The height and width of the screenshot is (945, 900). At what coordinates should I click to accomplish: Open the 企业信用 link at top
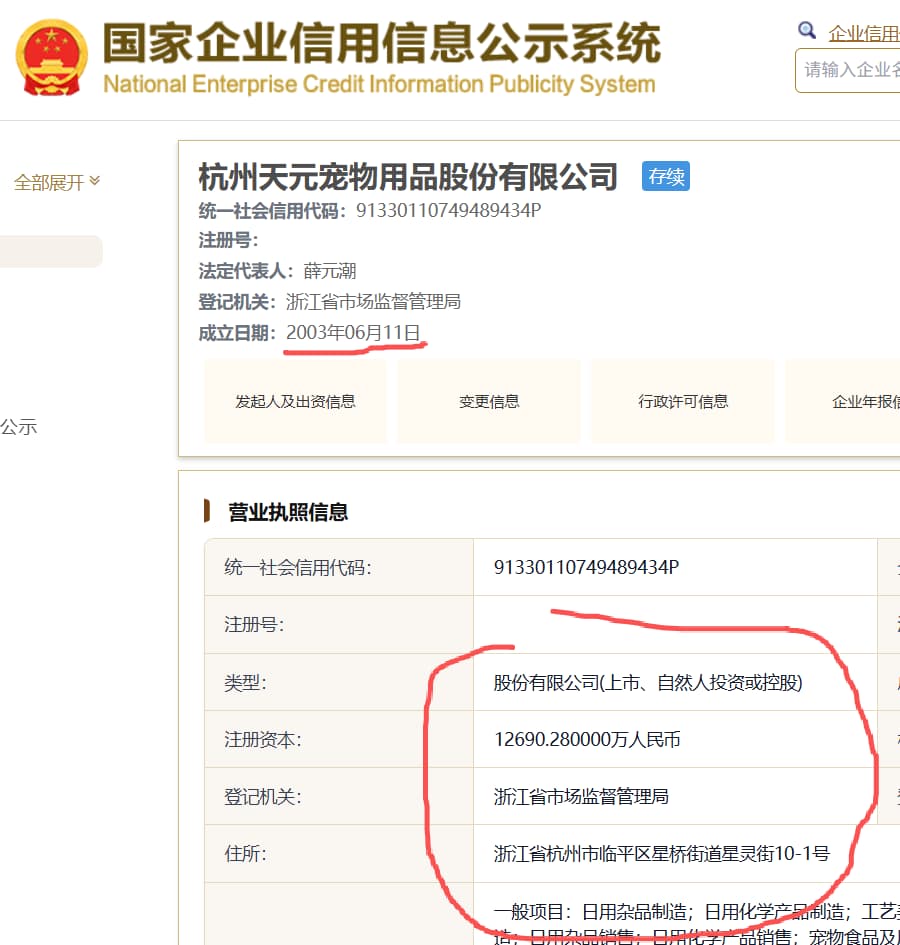tap(864, 33)
